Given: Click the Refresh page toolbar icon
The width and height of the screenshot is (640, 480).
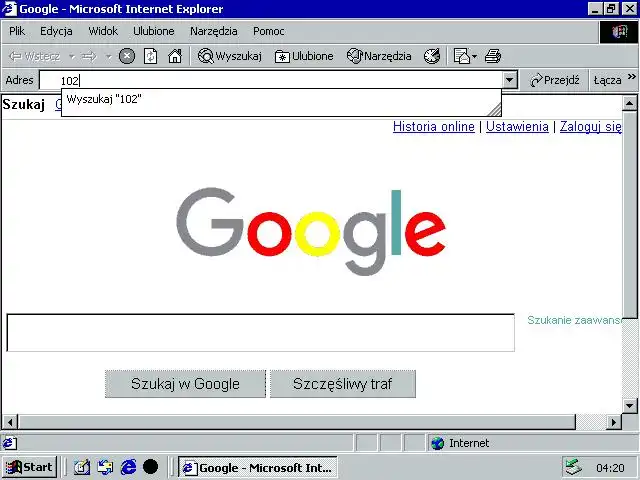Looking at the screenshot, I should pos(151,56).
